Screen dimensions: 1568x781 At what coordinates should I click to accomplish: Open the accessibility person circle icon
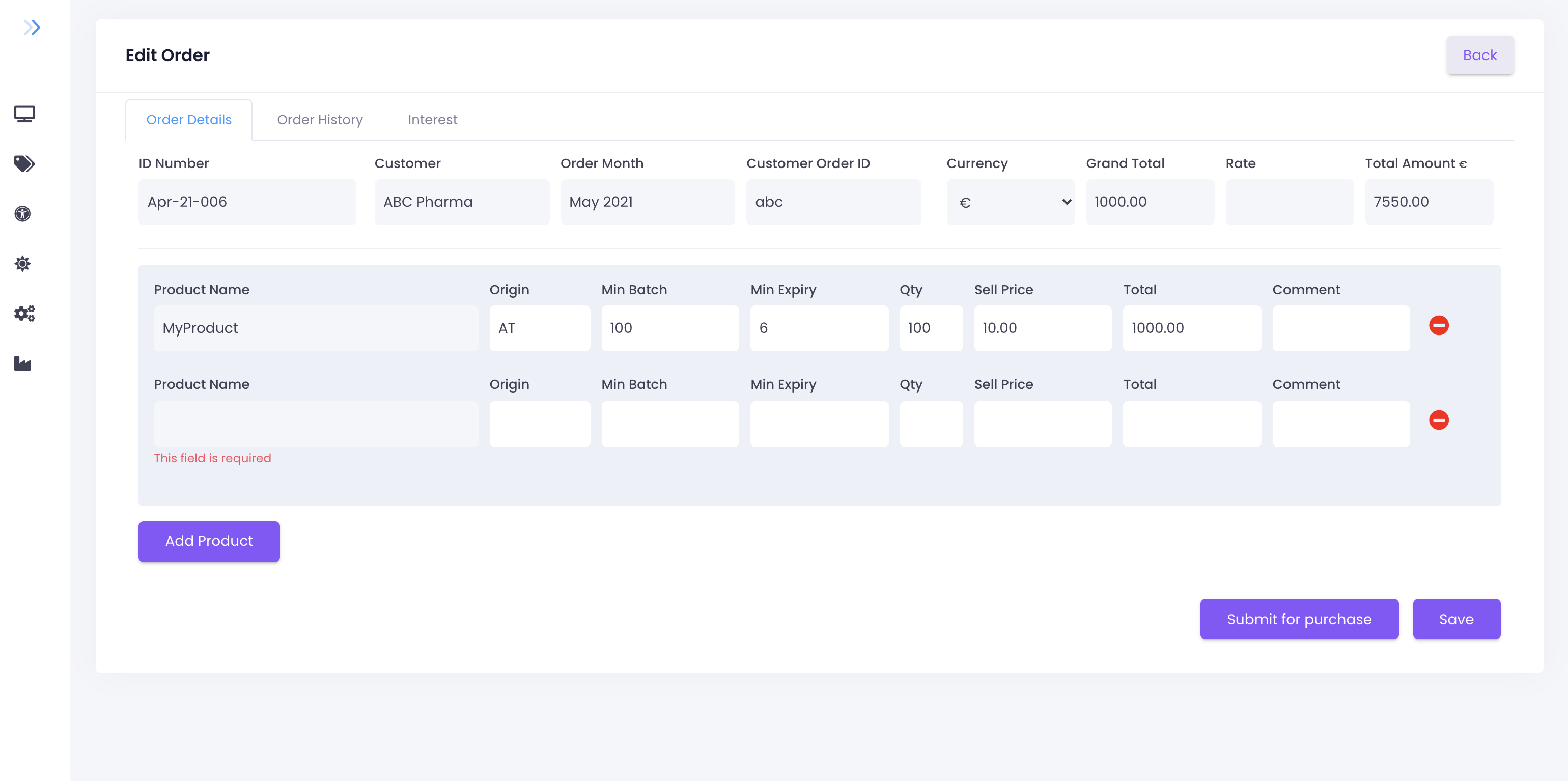point(22,214)
